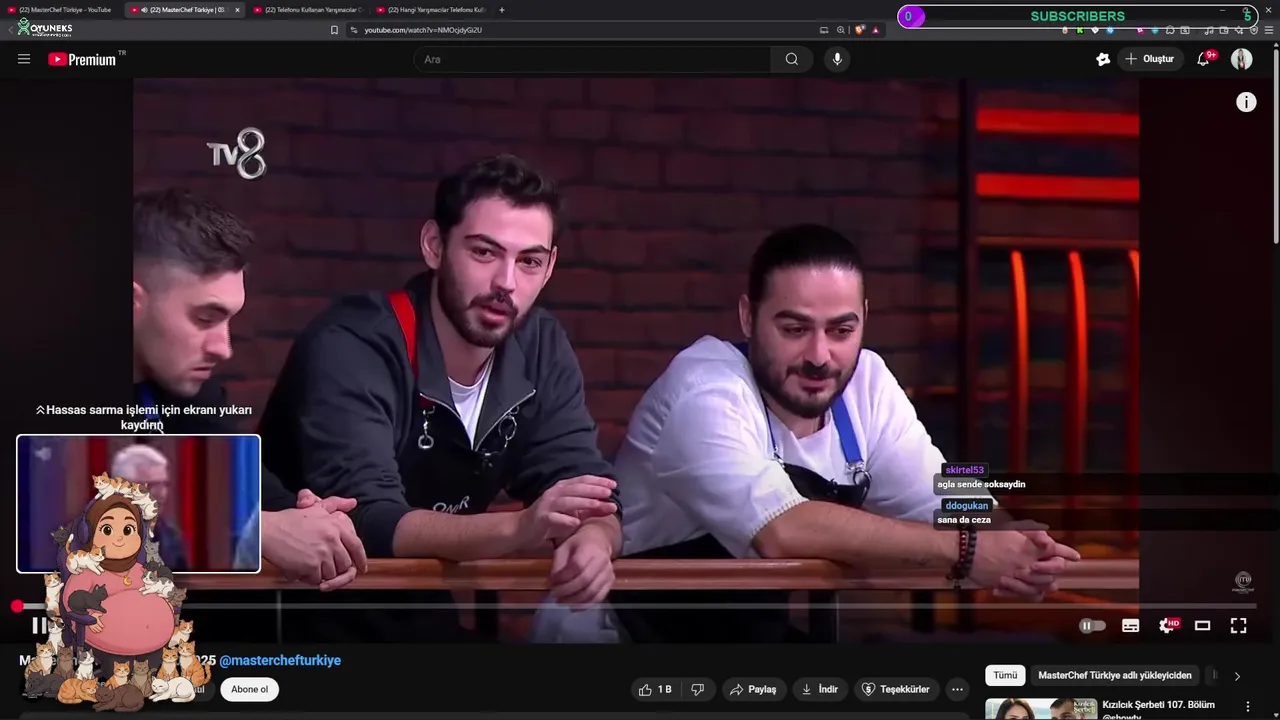Open the Gemini ask sparkle icon
The image size is (1280, 720).
(1103, 59)
